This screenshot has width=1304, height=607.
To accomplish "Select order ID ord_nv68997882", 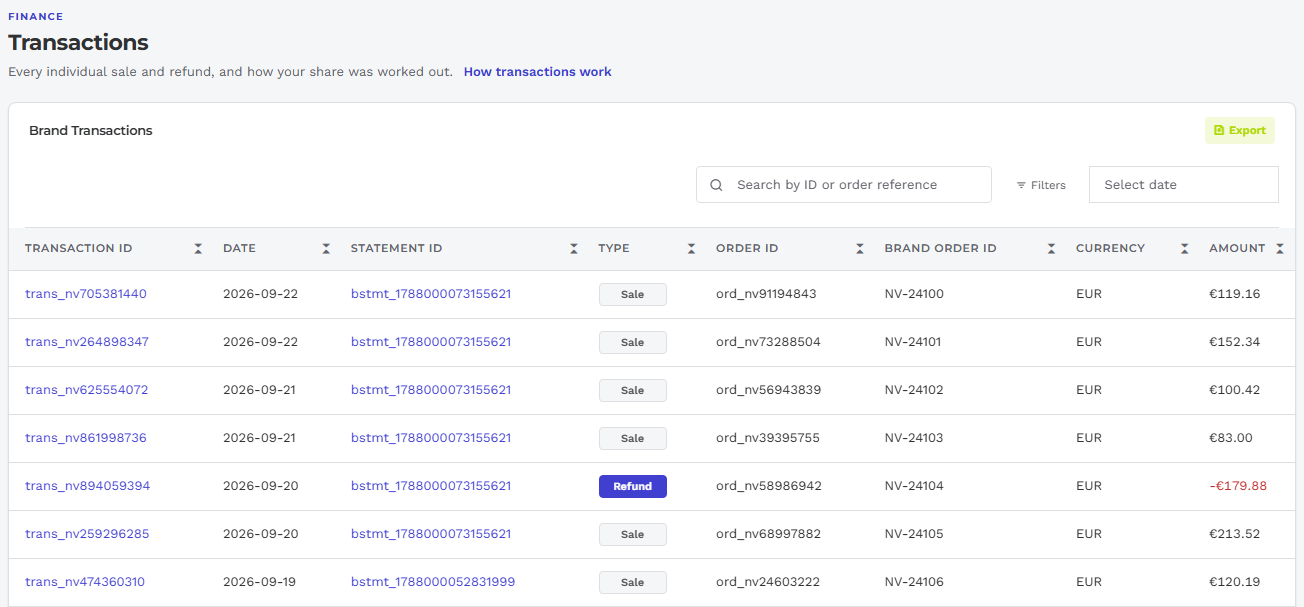I will pos(768,534).
